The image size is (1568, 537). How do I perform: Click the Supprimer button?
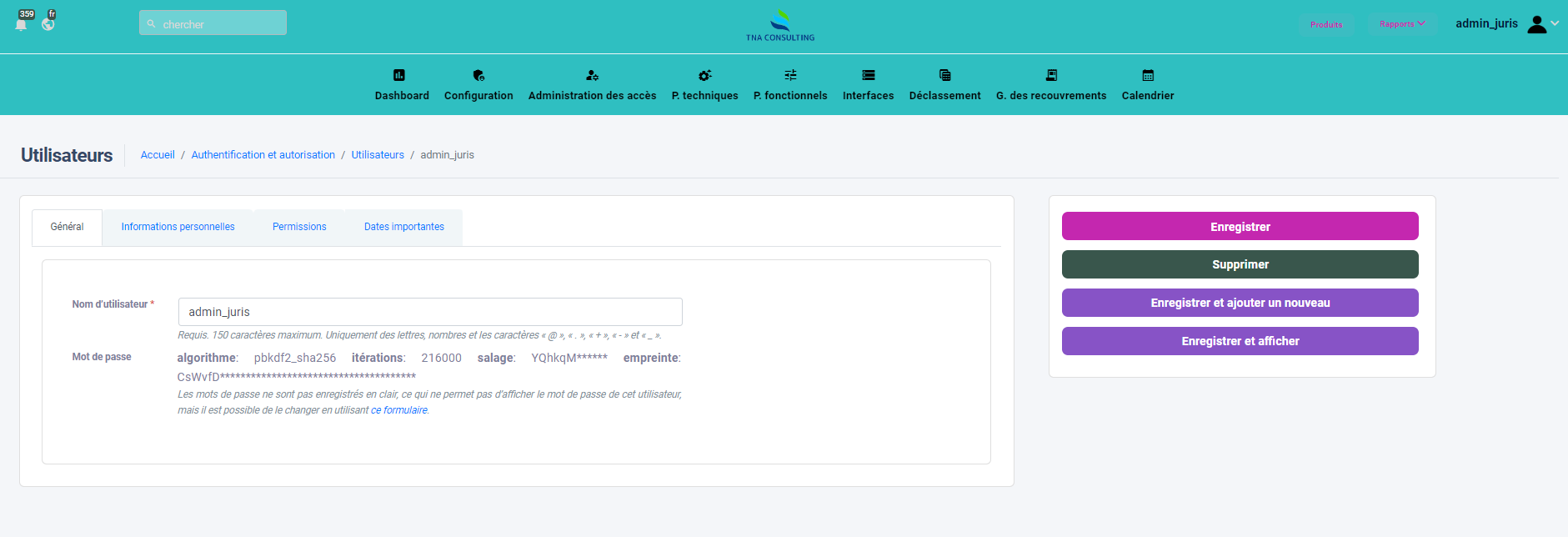[x=1240, y=264]
